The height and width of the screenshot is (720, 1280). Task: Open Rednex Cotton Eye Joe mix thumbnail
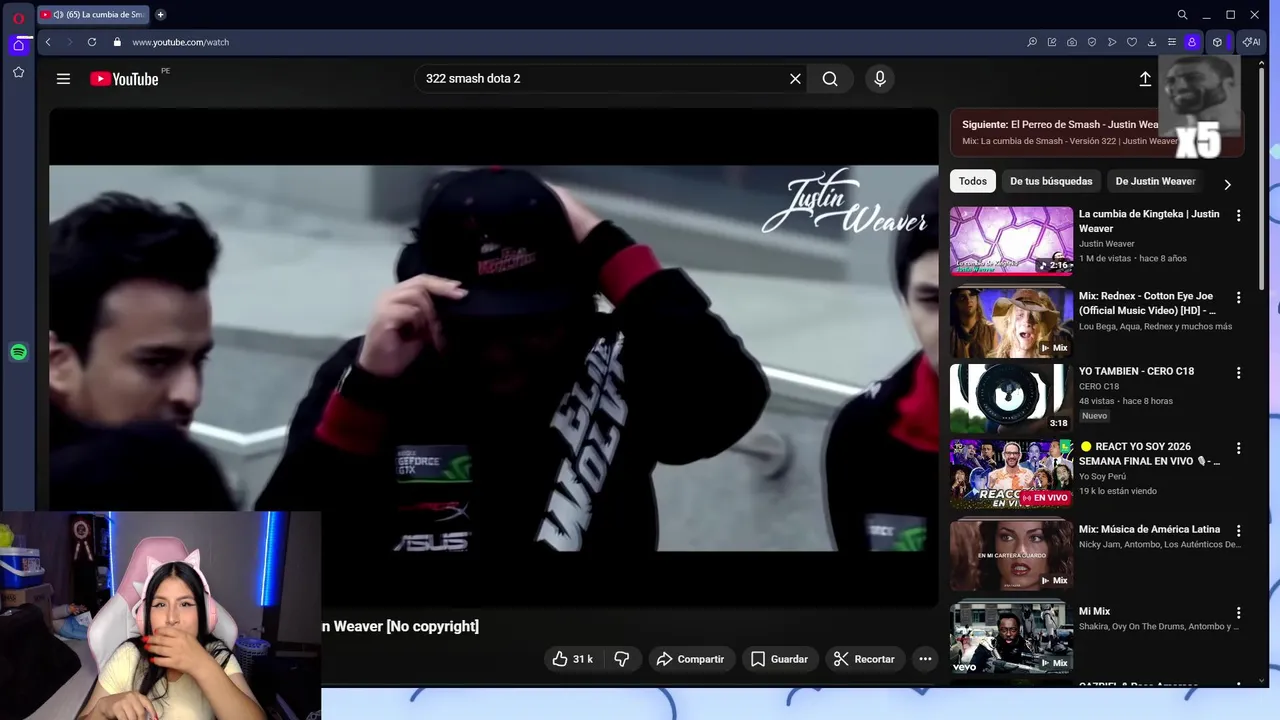click(1011, 322)
